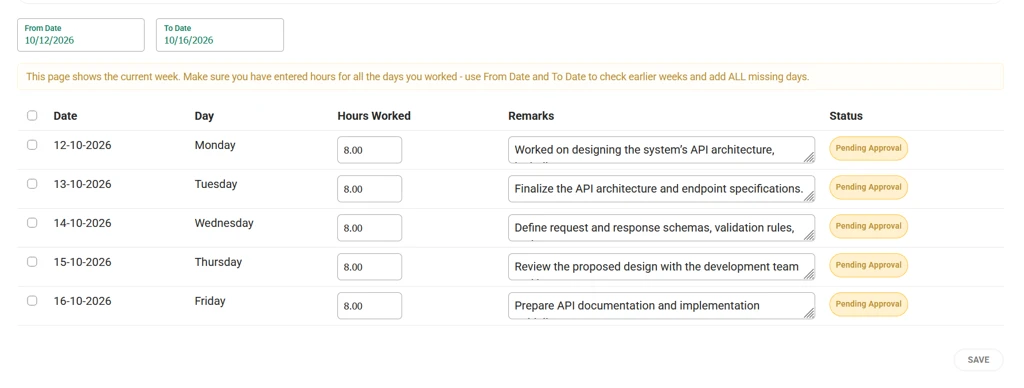
Task: Click Monday's Pending Approval status badge
Action: (x=869, y=148)
